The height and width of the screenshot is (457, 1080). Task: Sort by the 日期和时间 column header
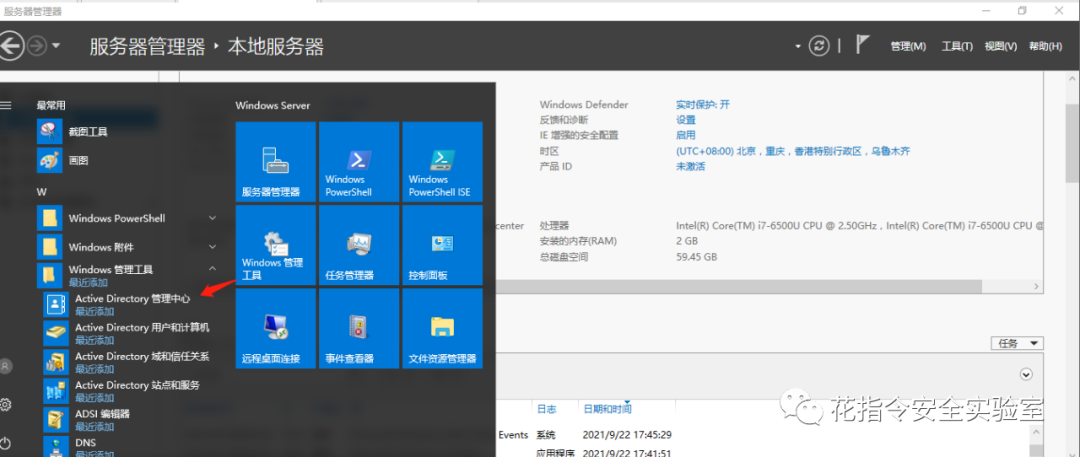(x=608, y=409)
